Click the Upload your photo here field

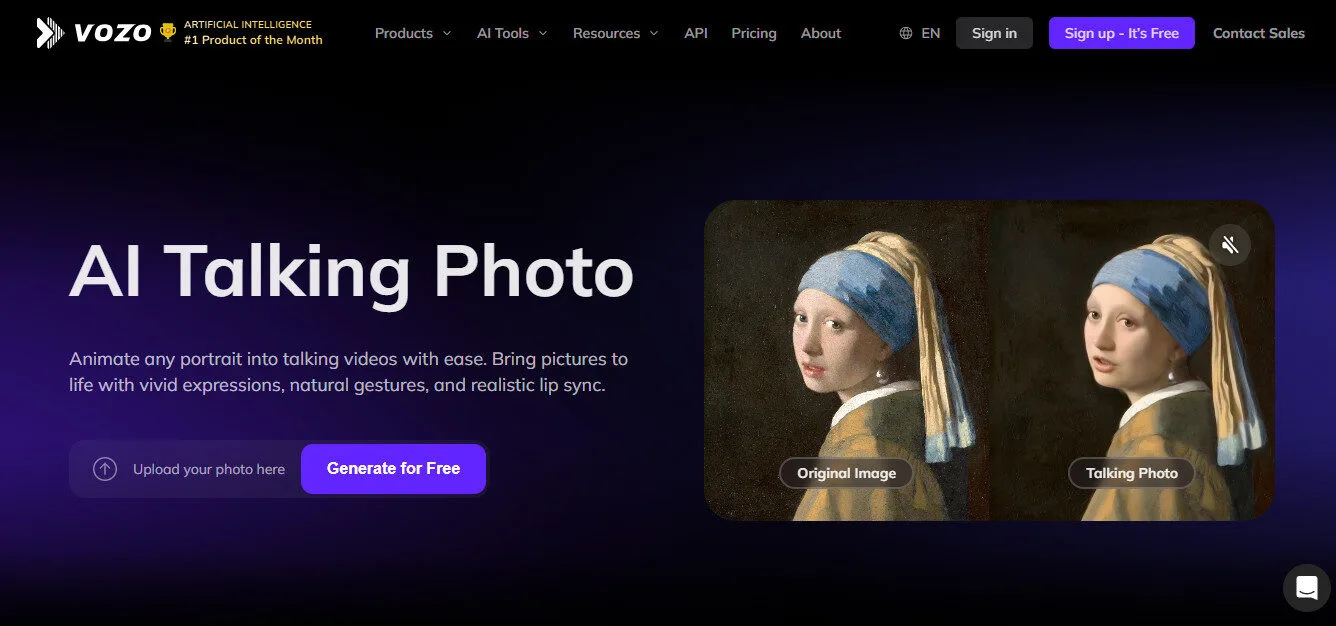coord(209,468)
